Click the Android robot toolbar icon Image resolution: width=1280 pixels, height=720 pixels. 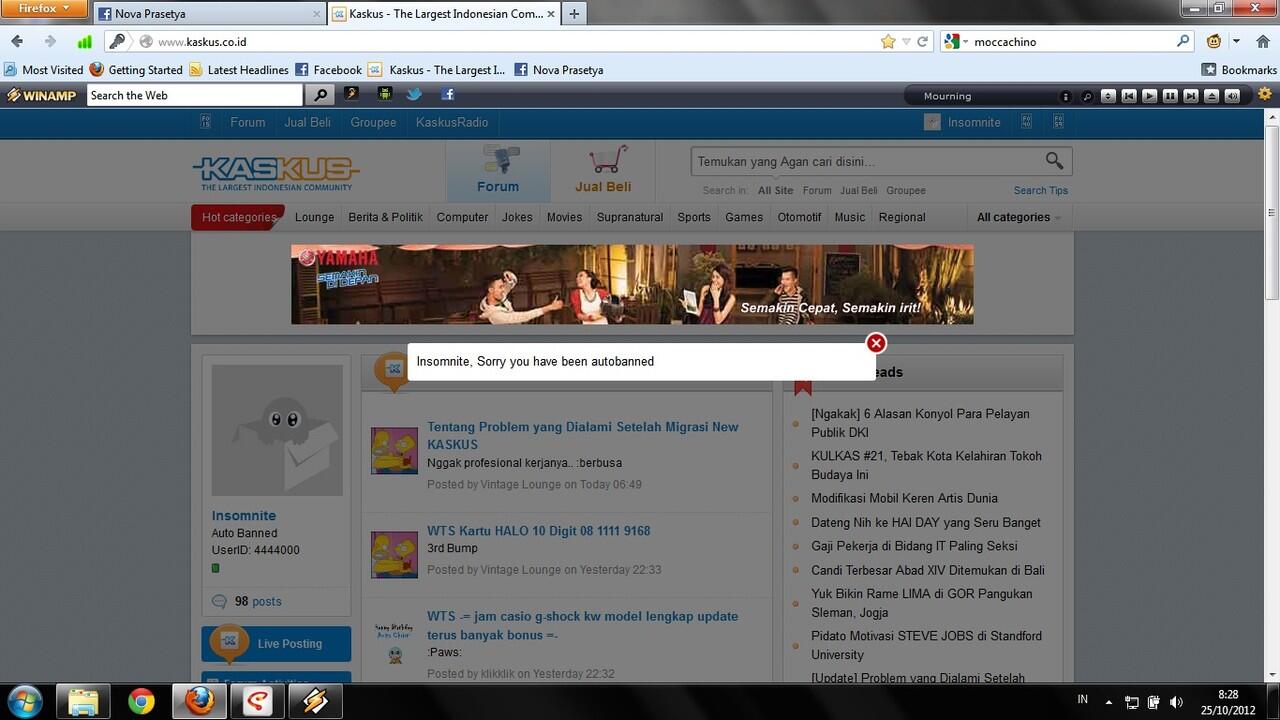(x=384, y=94)
